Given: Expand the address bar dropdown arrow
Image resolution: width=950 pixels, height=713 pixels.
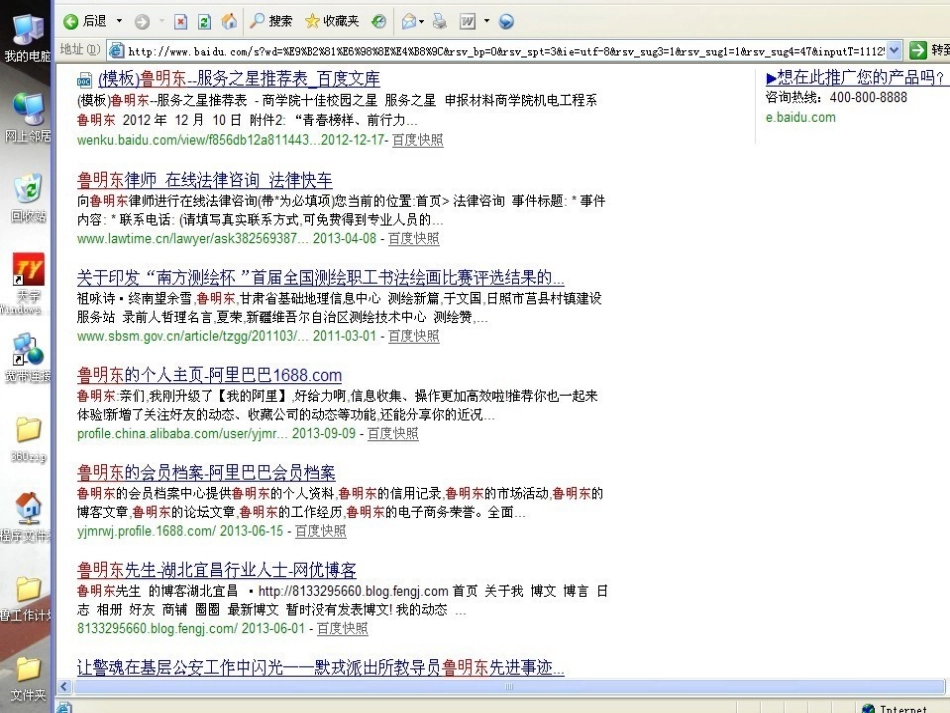Looking at the screenshot, I should coord(894,51).
